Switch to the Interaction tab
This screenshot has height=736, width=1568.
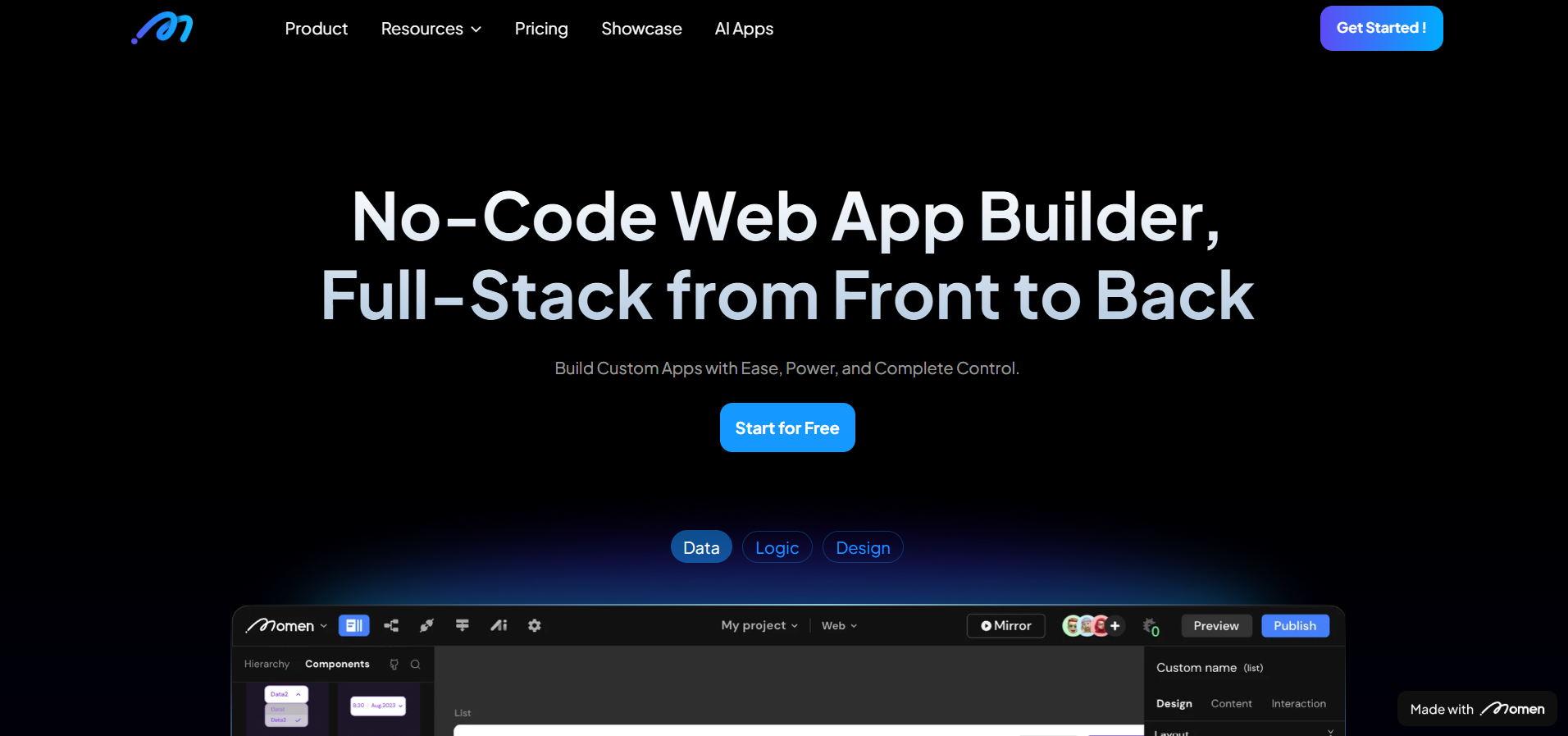pyautogui.click(x=1298, y=704)
